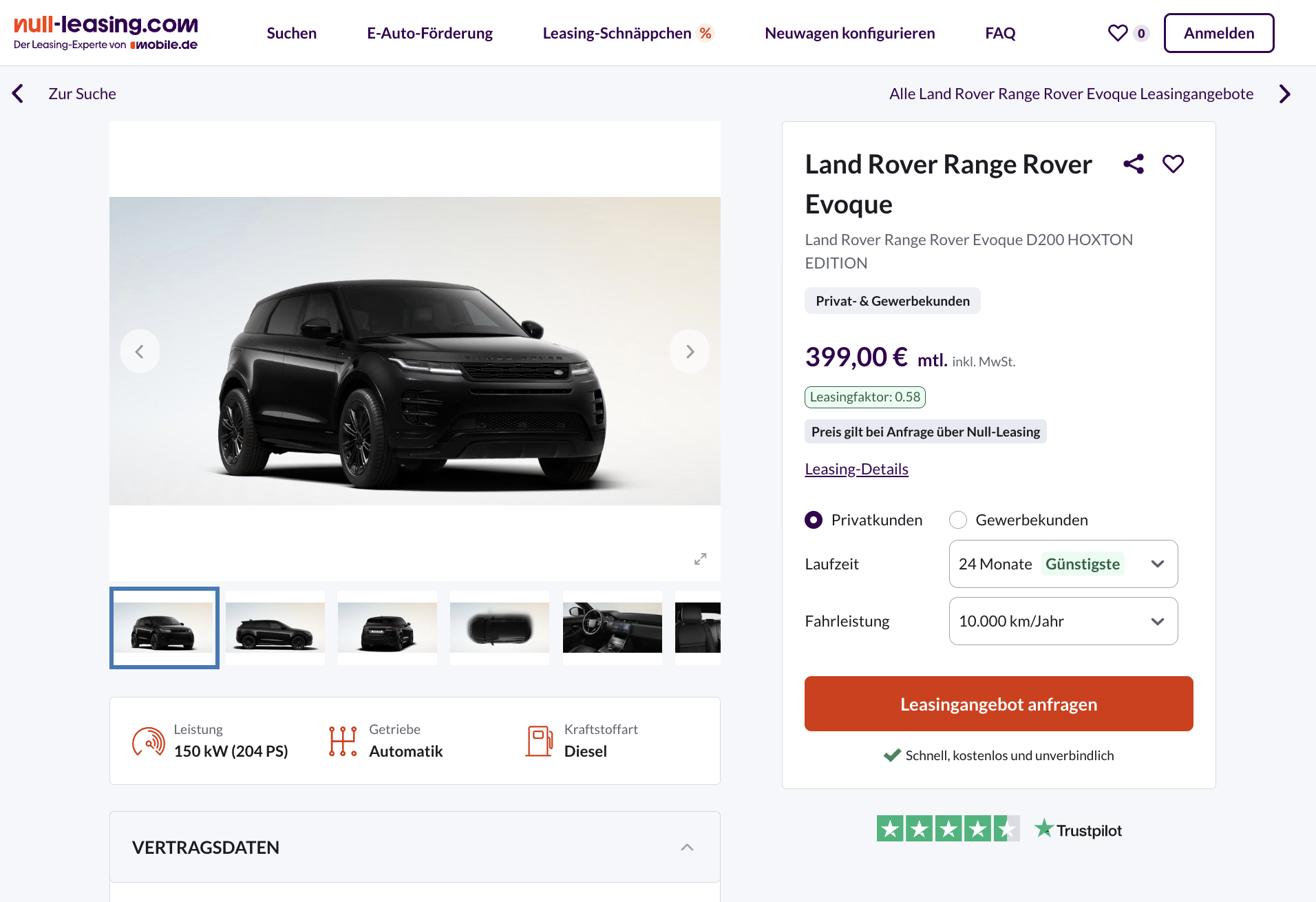
Task: Expand gallery image to fullscreen
Action: (701, 559)
